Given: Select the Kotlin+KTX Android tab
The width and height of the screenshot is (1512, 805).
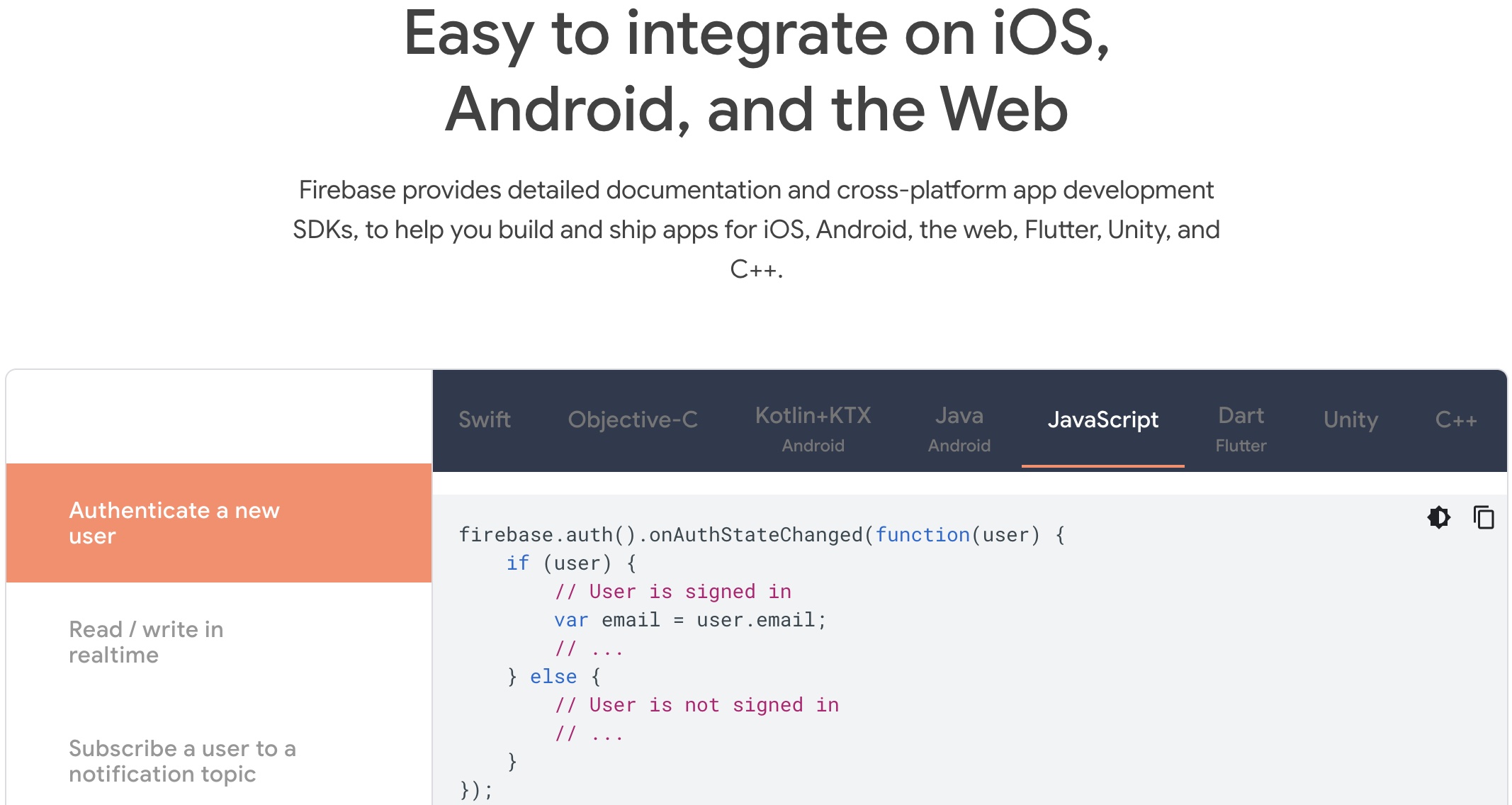Looking at the screenshot, I should tap(813, 428).
